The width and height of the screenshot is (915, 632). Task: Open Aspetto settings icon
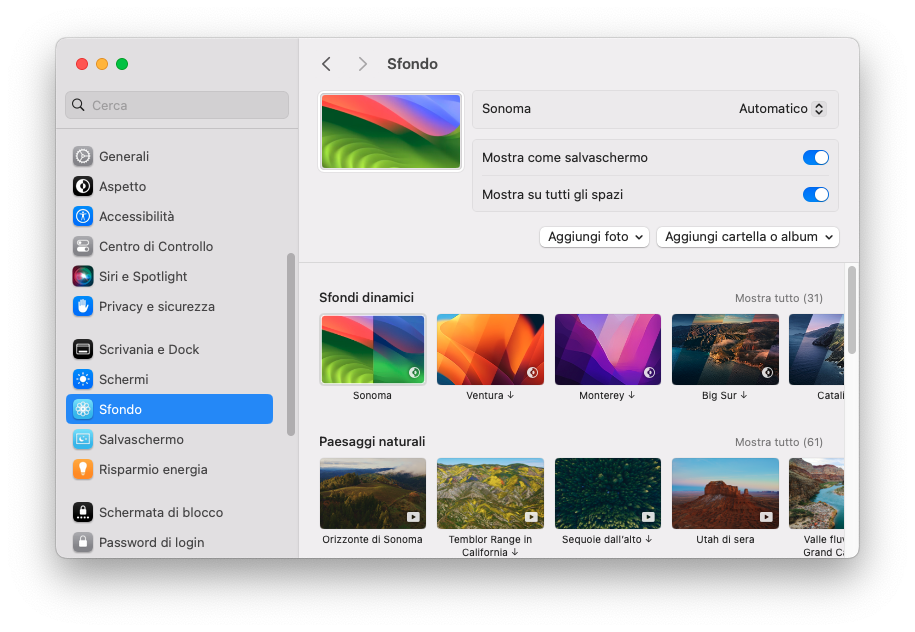pyautogui.click(x=83, y=186)
